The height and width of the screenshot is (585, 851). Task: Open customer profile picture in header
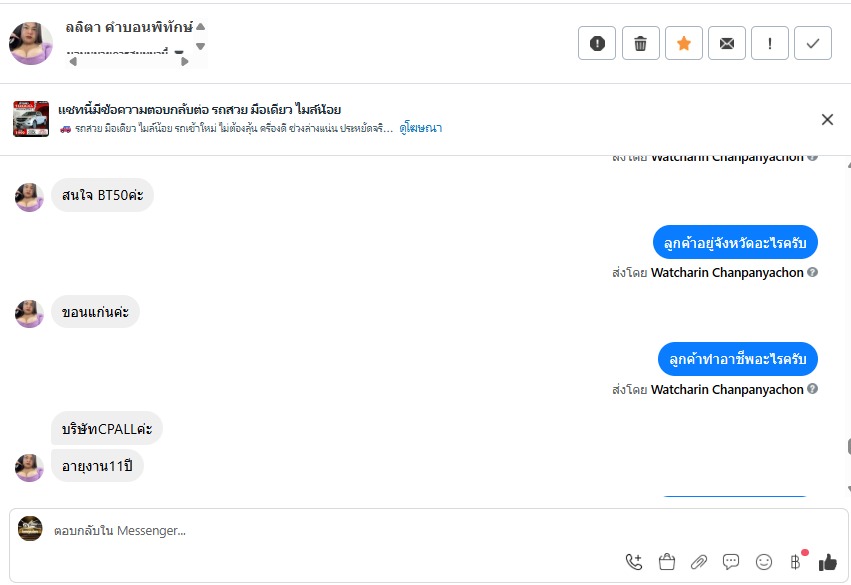(x=31, y=43)
